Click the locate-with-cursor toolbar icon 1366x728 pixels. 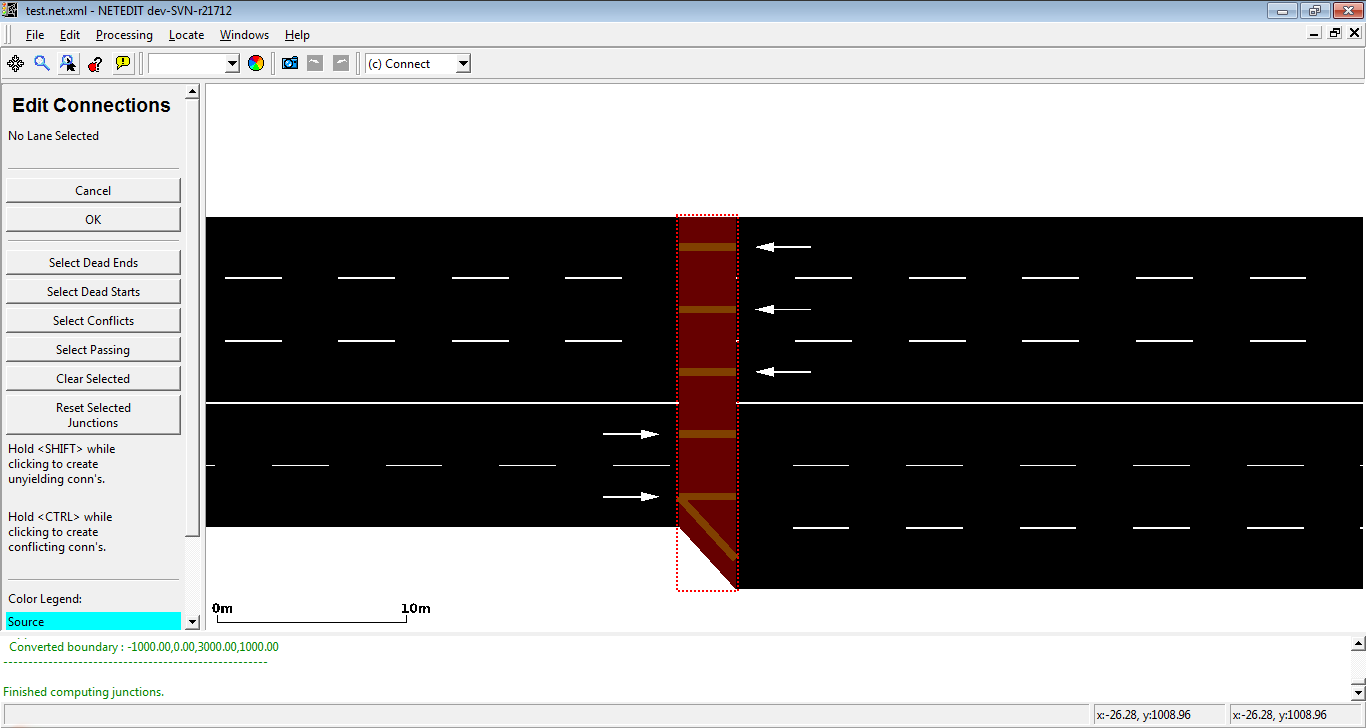tap(68, 63)
